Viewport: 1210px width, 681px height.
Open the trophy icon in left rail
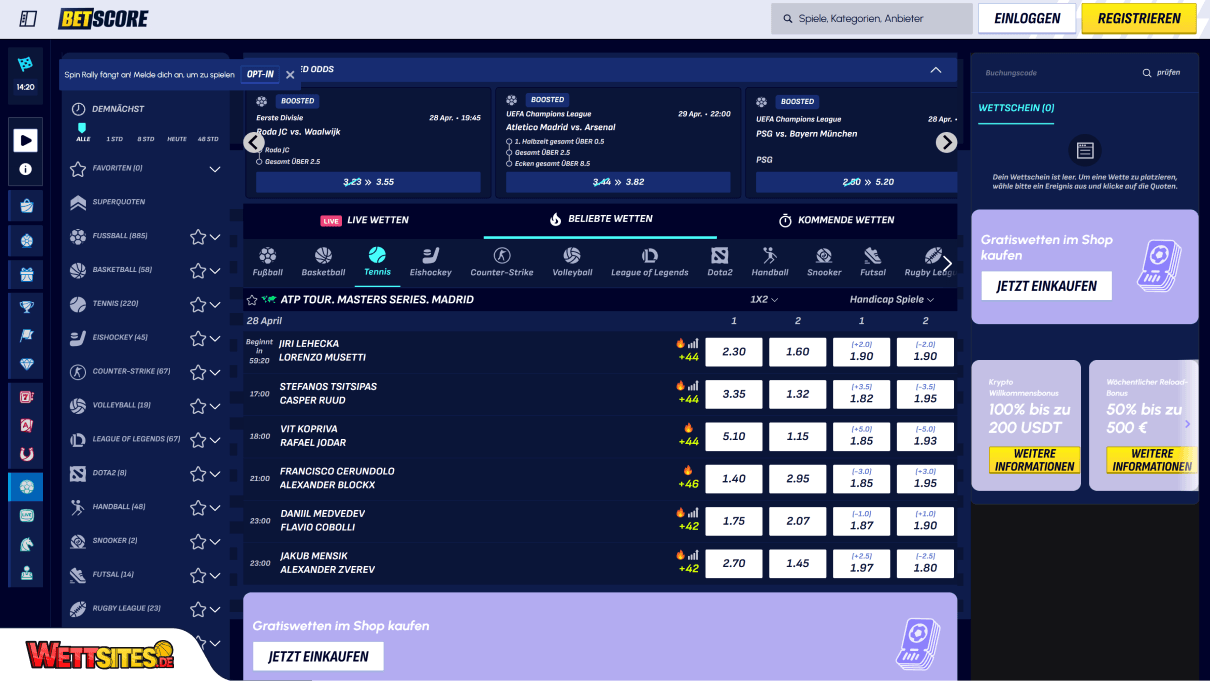coord(26,306)
